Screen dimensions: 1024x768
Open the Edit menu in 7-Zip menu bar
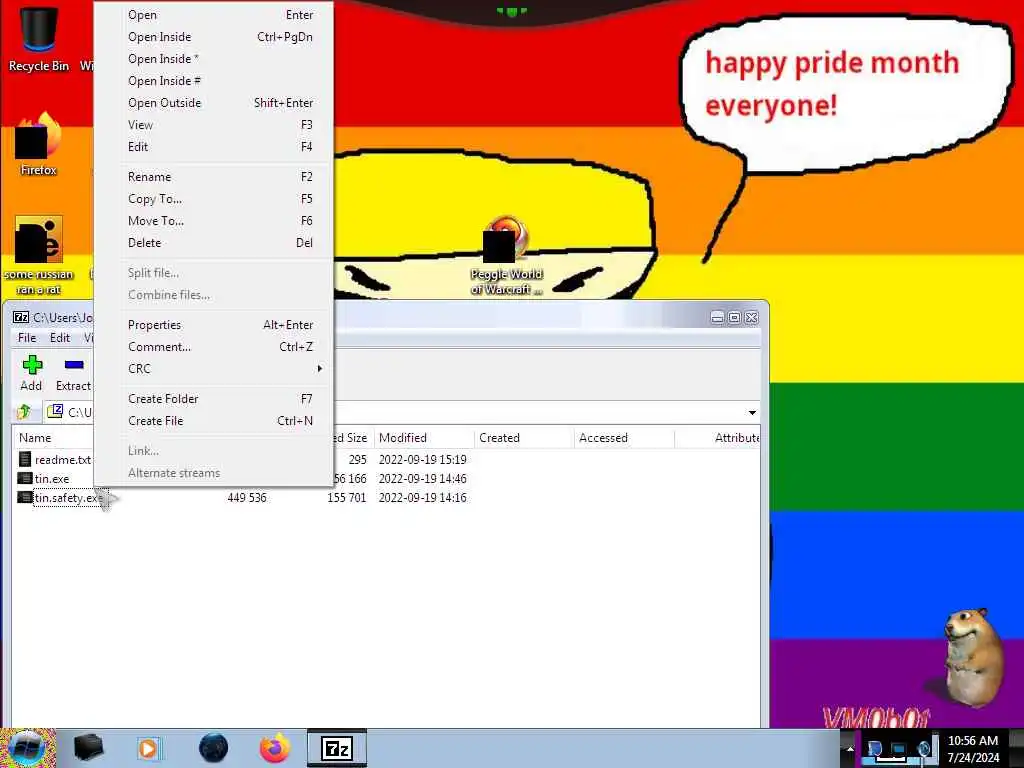(x=59, y=338)
